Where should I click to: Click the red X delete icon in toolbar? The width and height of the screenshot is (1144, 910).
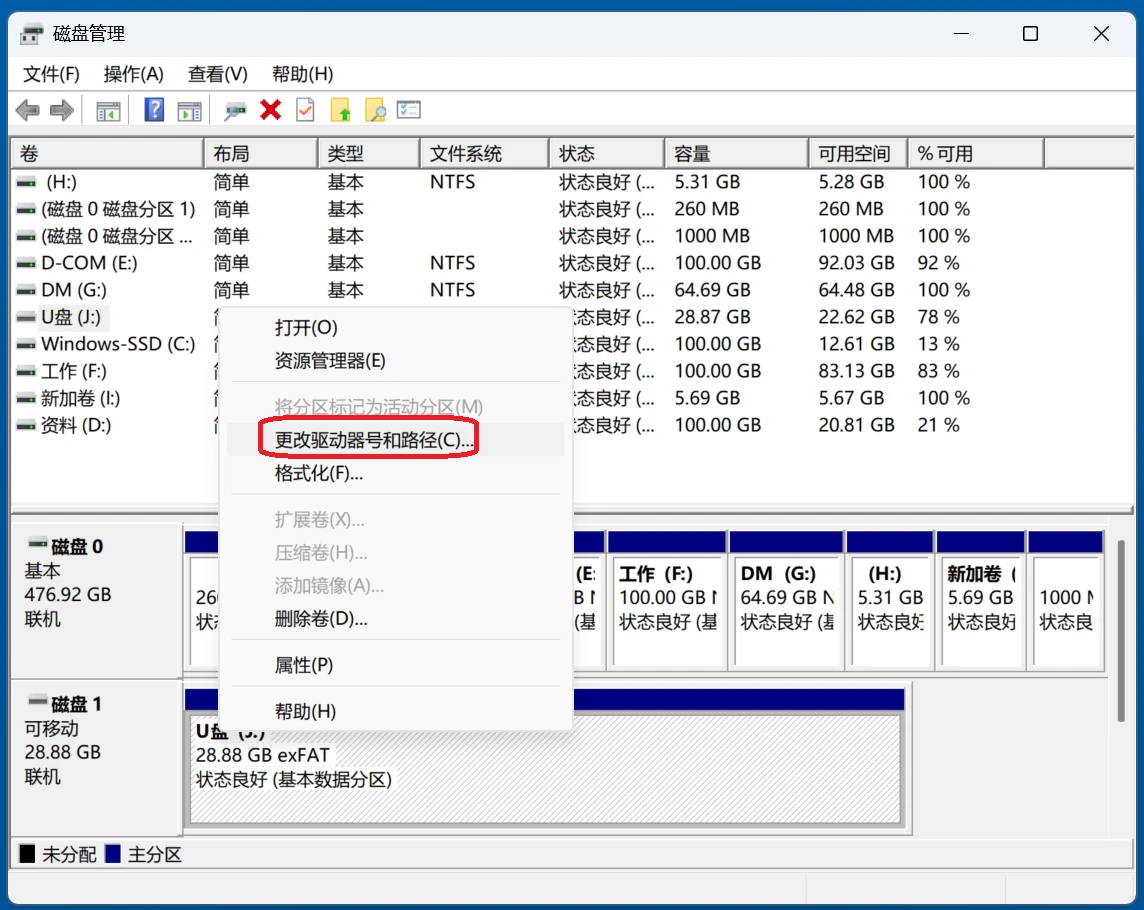click(x=270, y=110)
